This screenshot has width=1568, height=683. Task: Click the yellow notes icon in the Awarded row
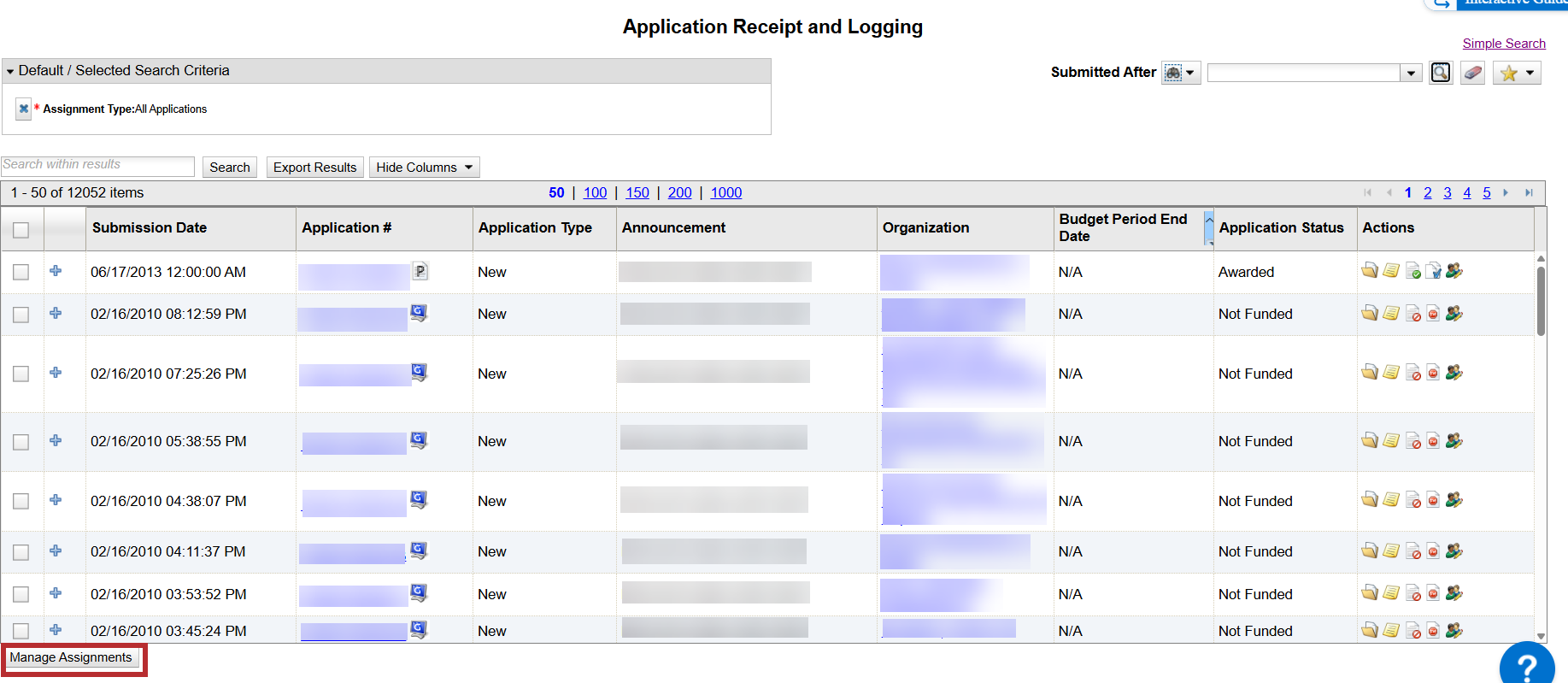(1391, 271)
